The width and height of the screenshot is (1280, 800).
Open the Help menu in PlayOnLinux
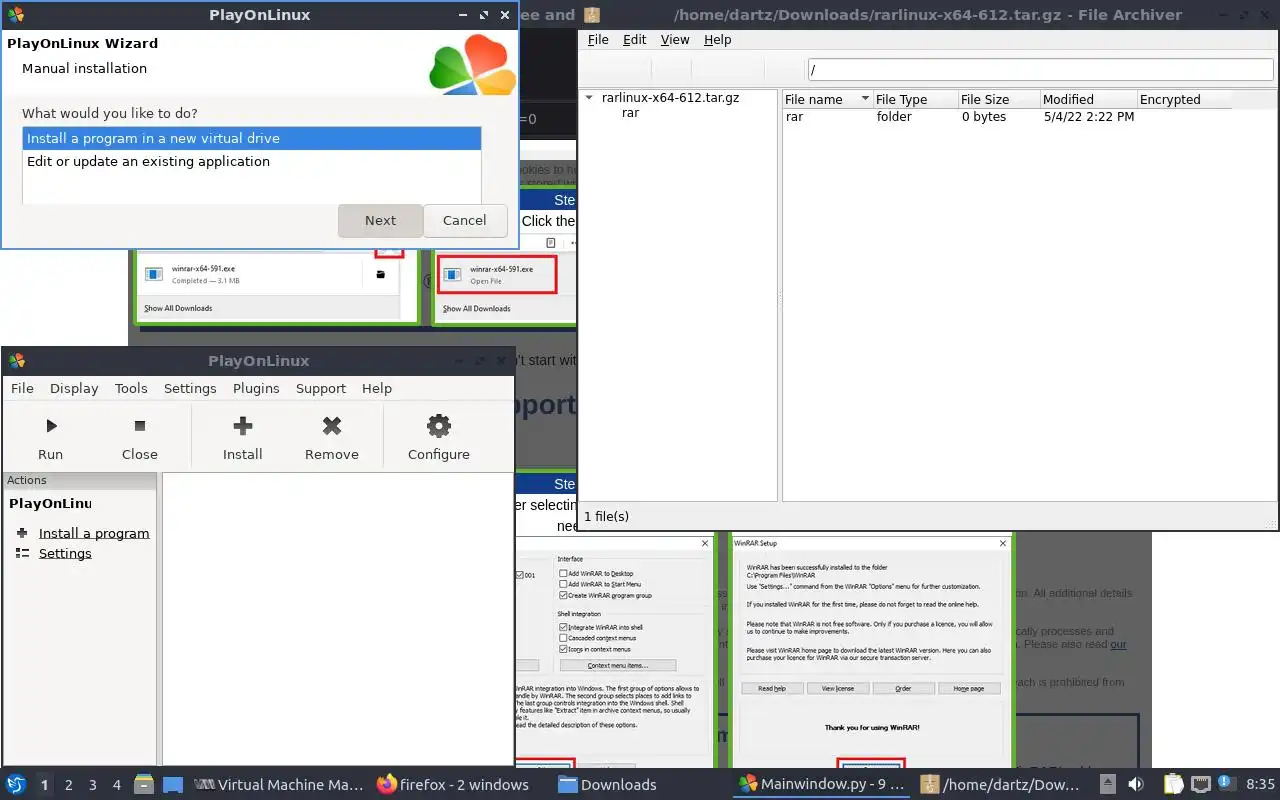coord(377,388)
